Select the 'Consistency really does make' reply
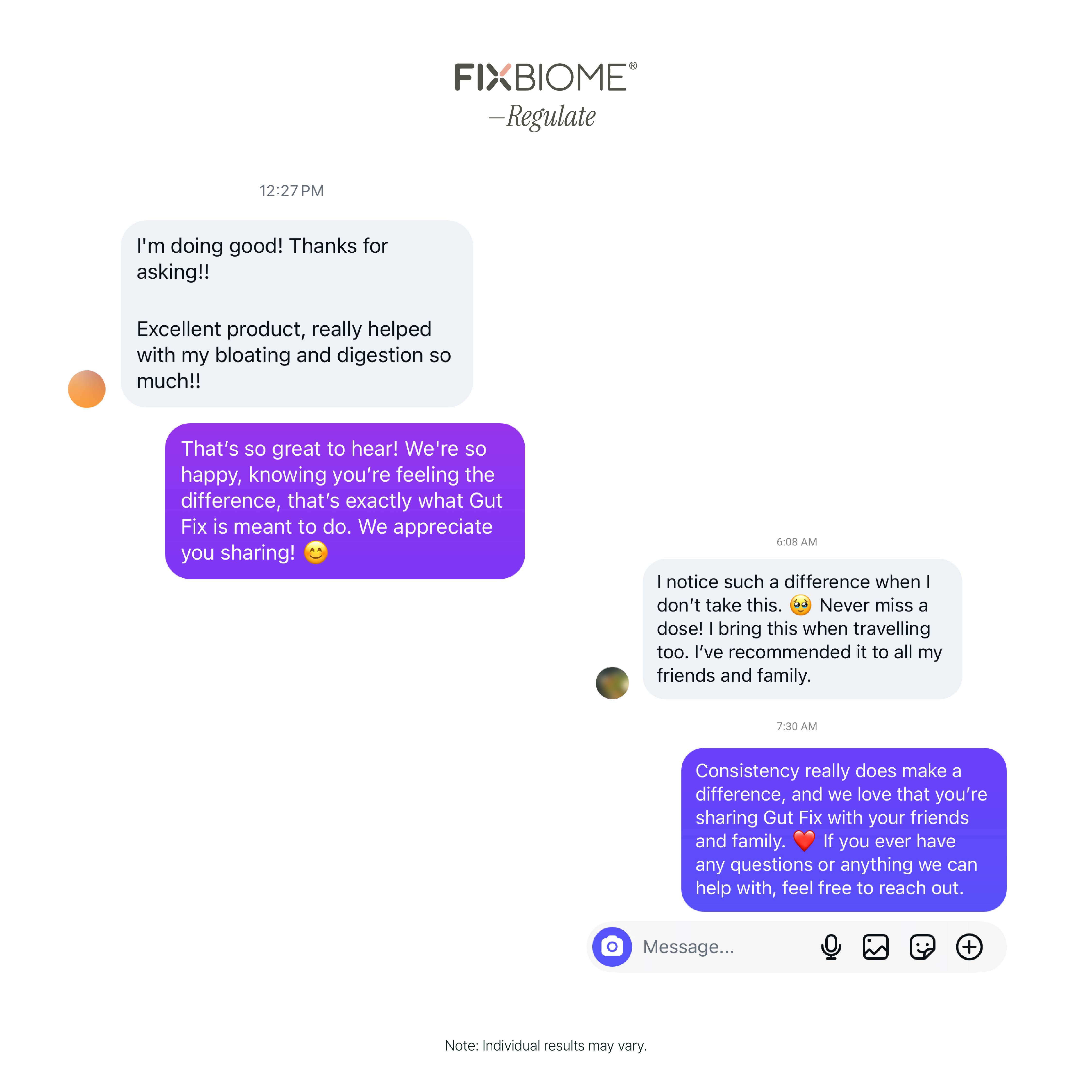Viewport: 1092px width, 1092px height. [x=843, y=829]
